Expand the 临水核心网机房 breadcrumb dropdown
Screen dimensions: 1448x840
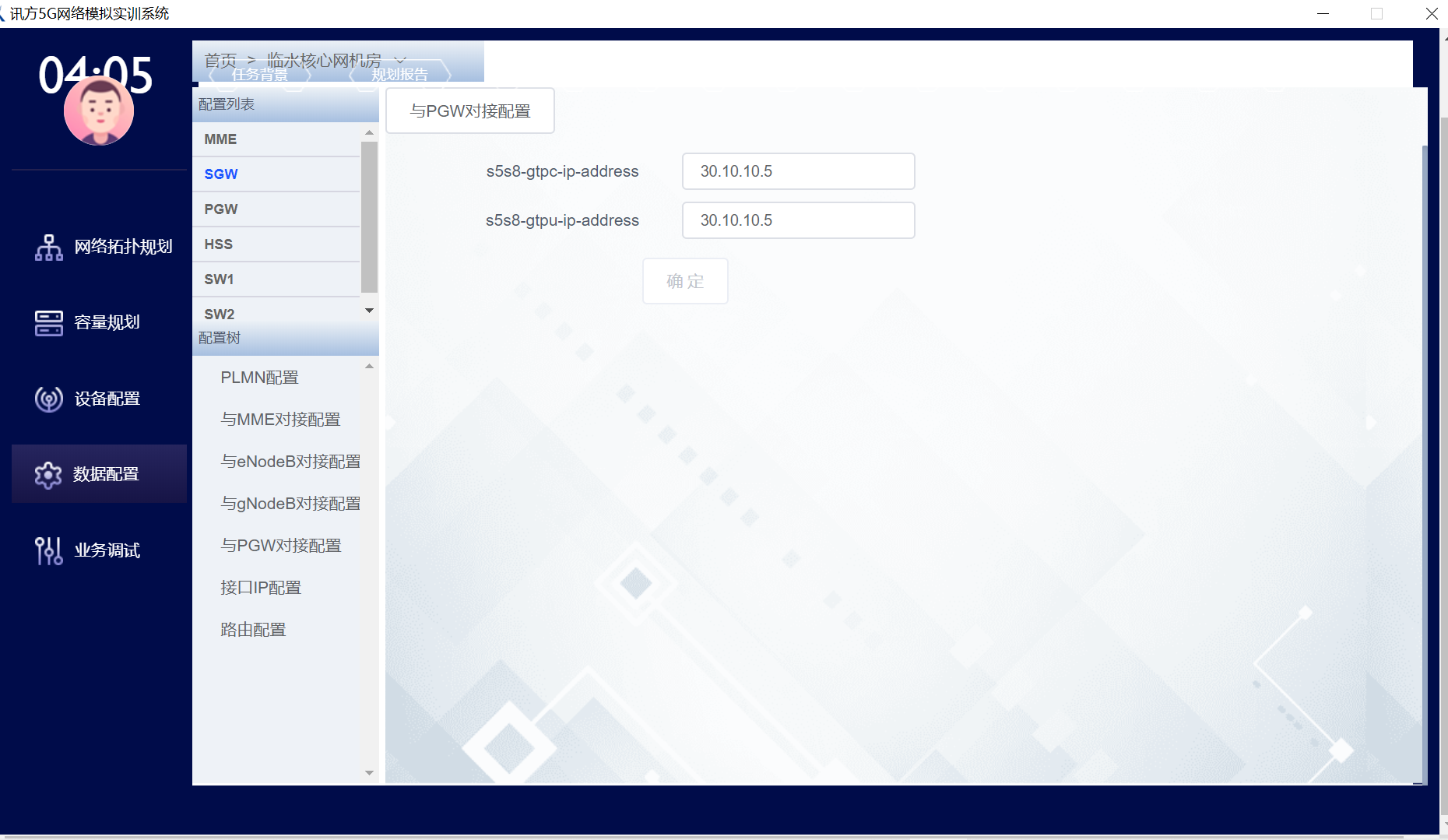[400, 60]
